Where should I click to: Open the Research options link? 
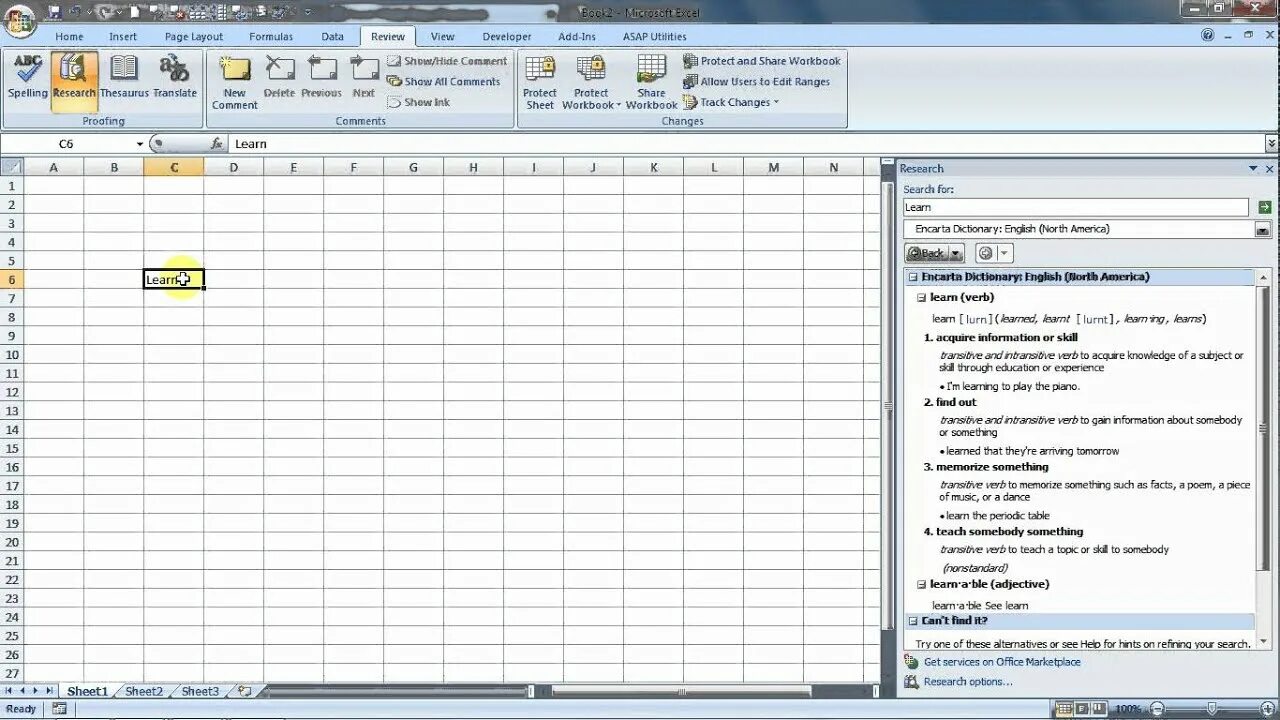coord(968,682)
